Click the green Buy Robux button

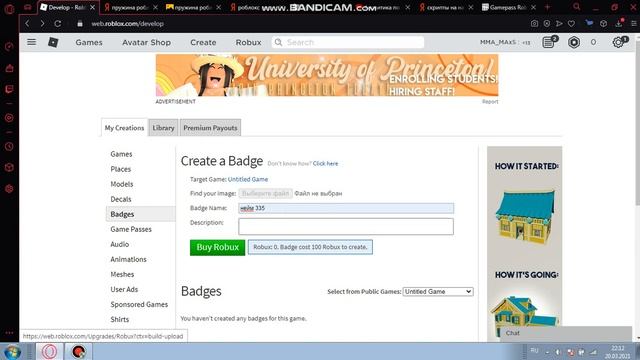[217, 247]
